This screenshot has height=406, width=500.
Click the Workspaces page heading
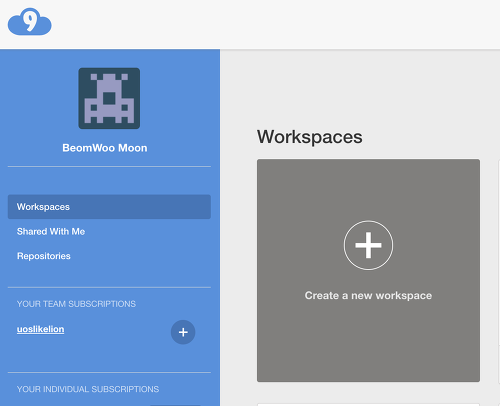coord(310,137)
